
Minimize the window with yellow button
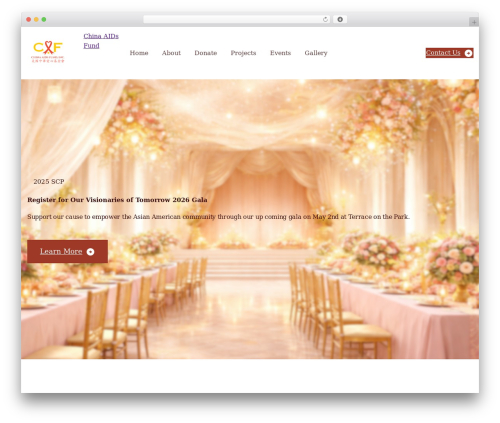(36, 19)
